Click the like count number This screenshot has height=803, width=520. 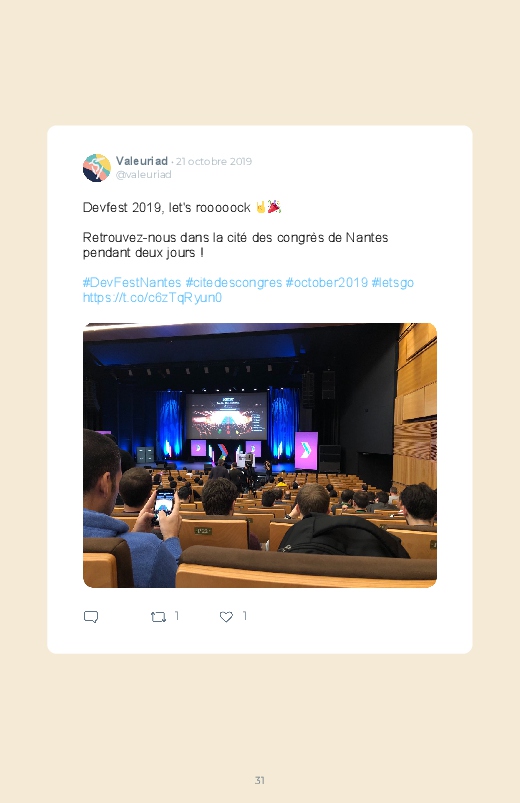pyautogui.click(x=244, y=616)
